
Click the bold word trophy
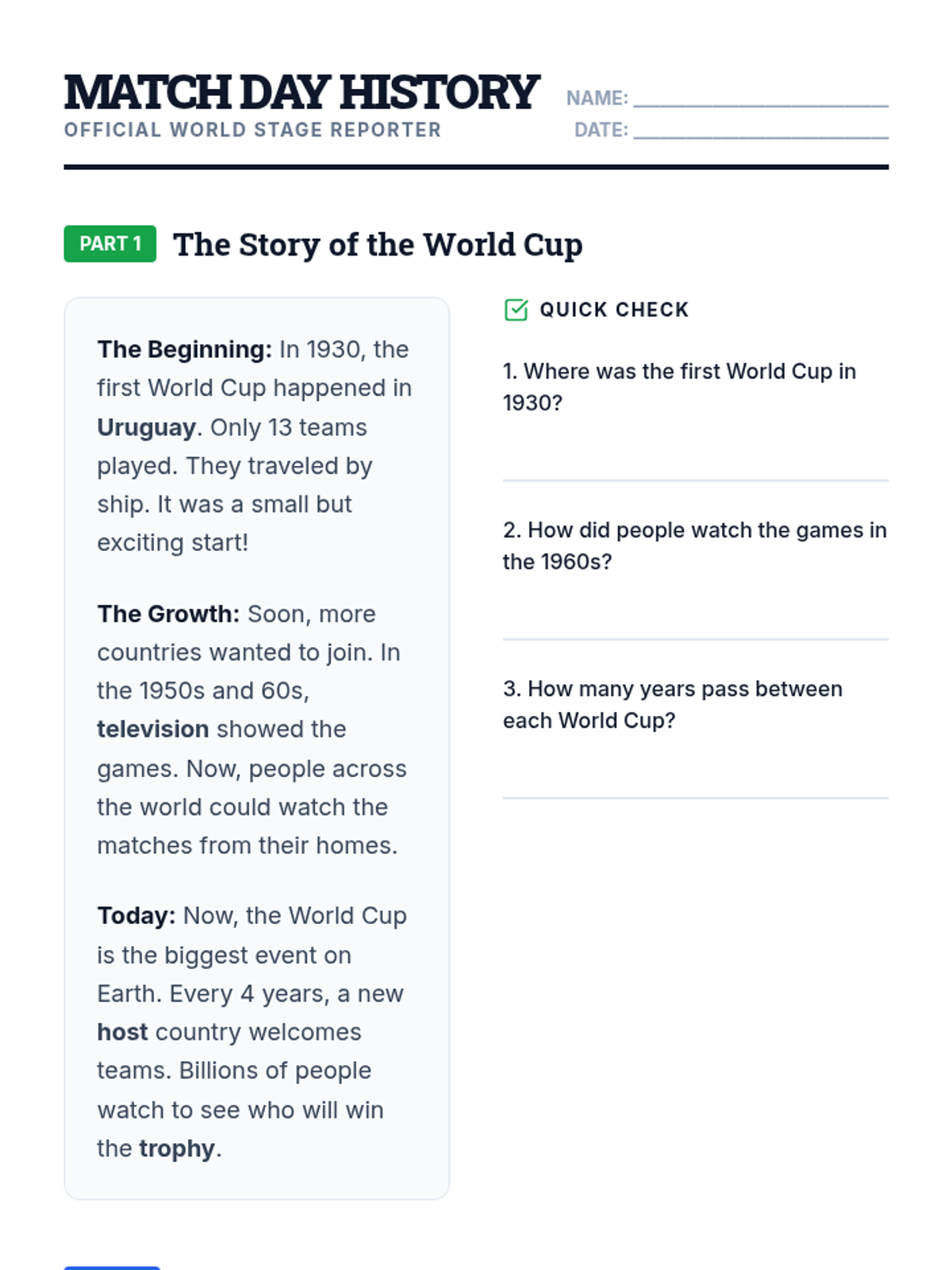[x=177, y=1149]
